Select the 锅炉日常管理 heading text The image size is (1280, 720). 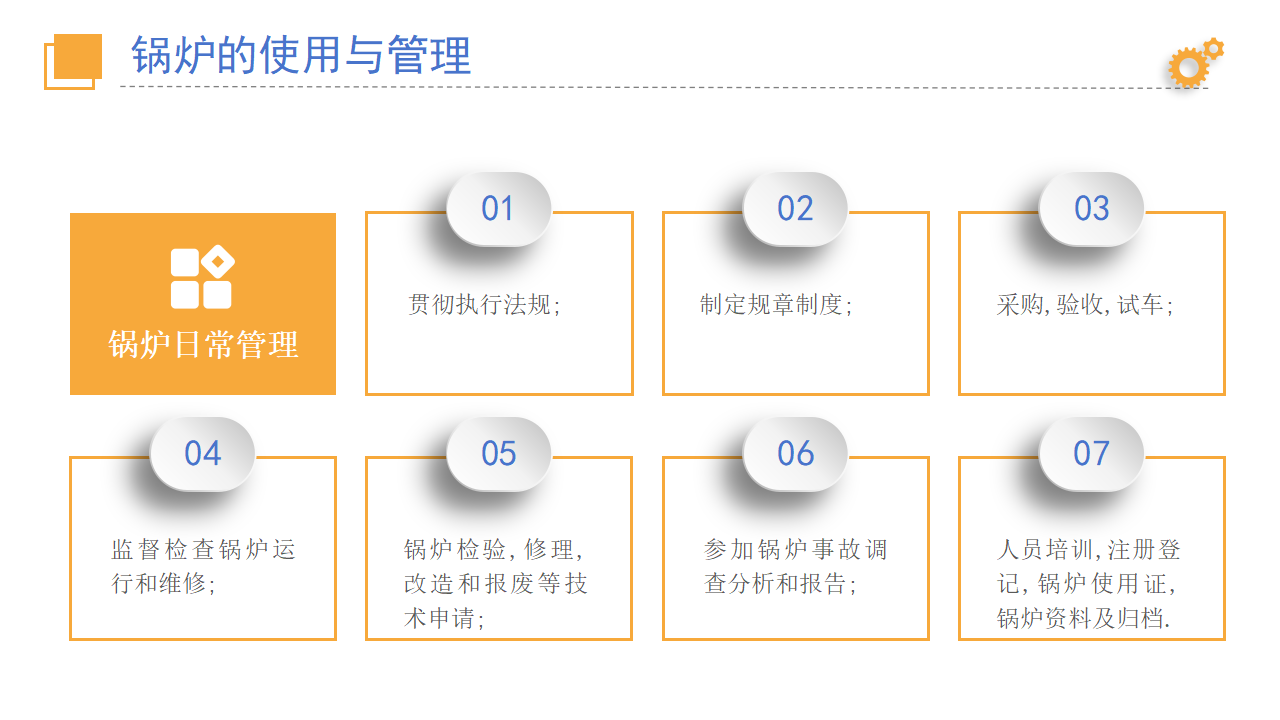tap(203, 345)
